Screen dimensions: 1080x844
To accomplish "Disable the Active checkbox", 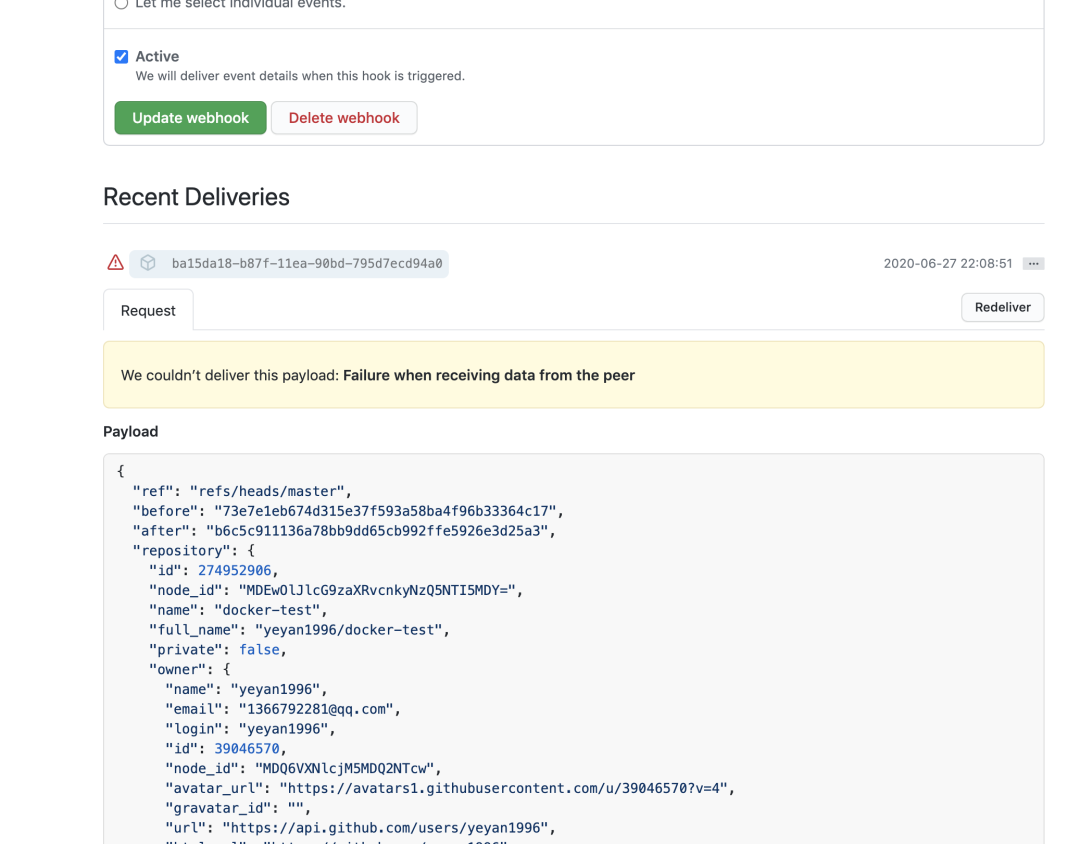I will pos(121,56).
